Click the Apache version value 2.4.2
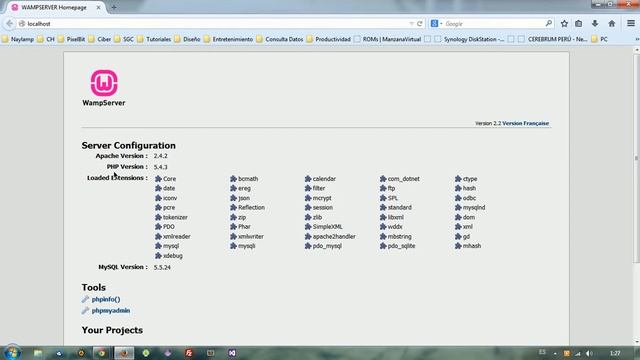The image size is (640, 360). coord(160,156)
